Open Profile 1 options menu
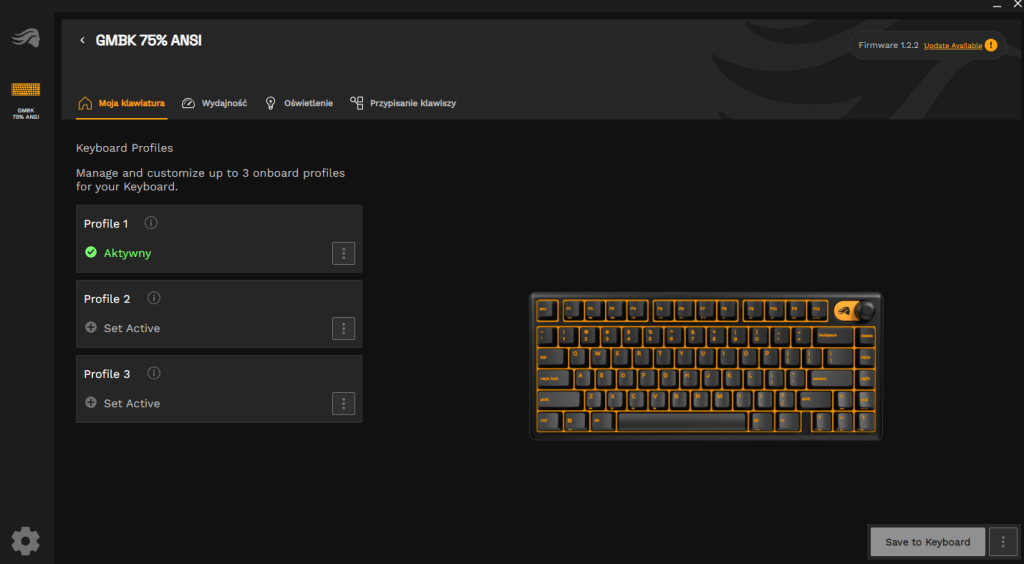1024x564 pixels. pos(344,253)
